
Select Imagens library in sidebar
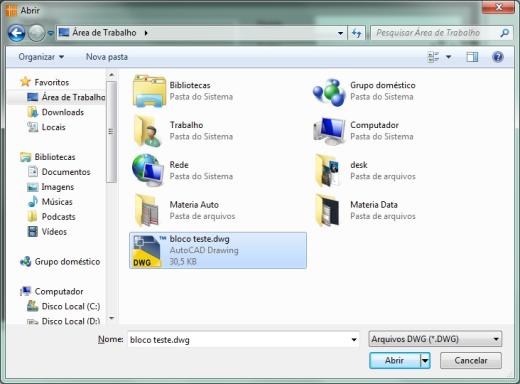click(x=58, y=187)
